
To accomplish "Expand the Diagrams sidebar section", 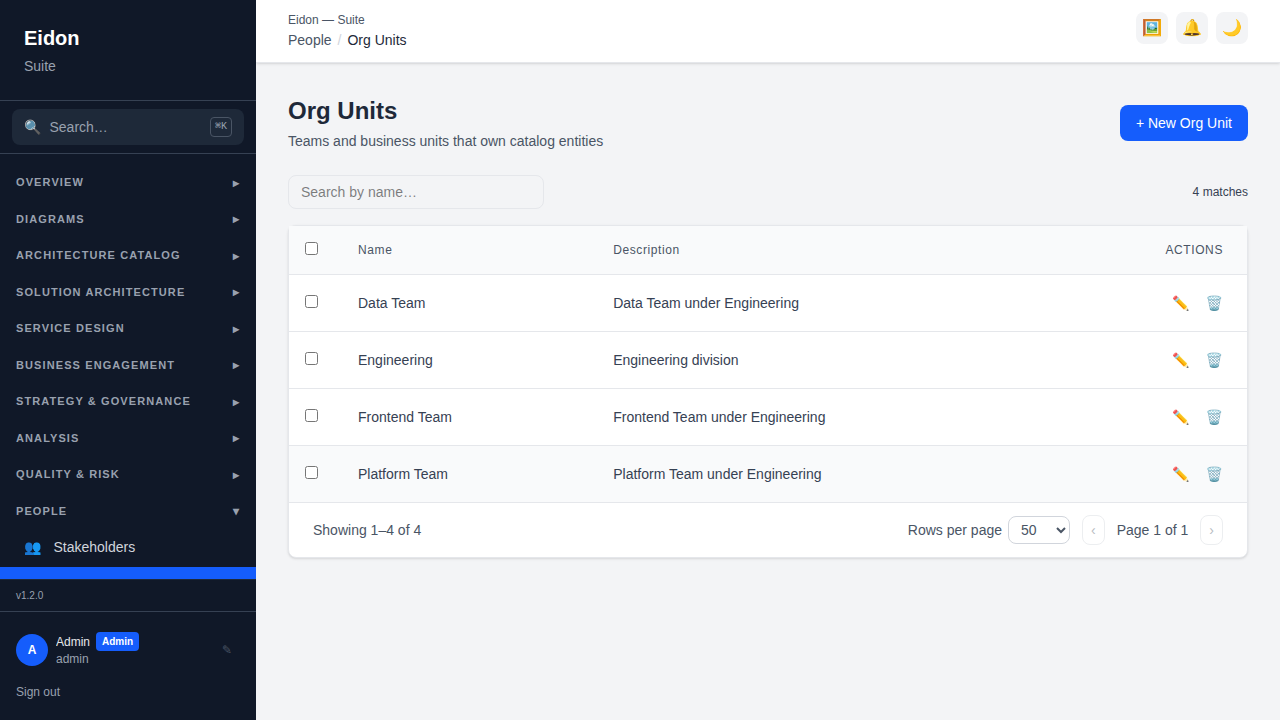I will point(128,219).
